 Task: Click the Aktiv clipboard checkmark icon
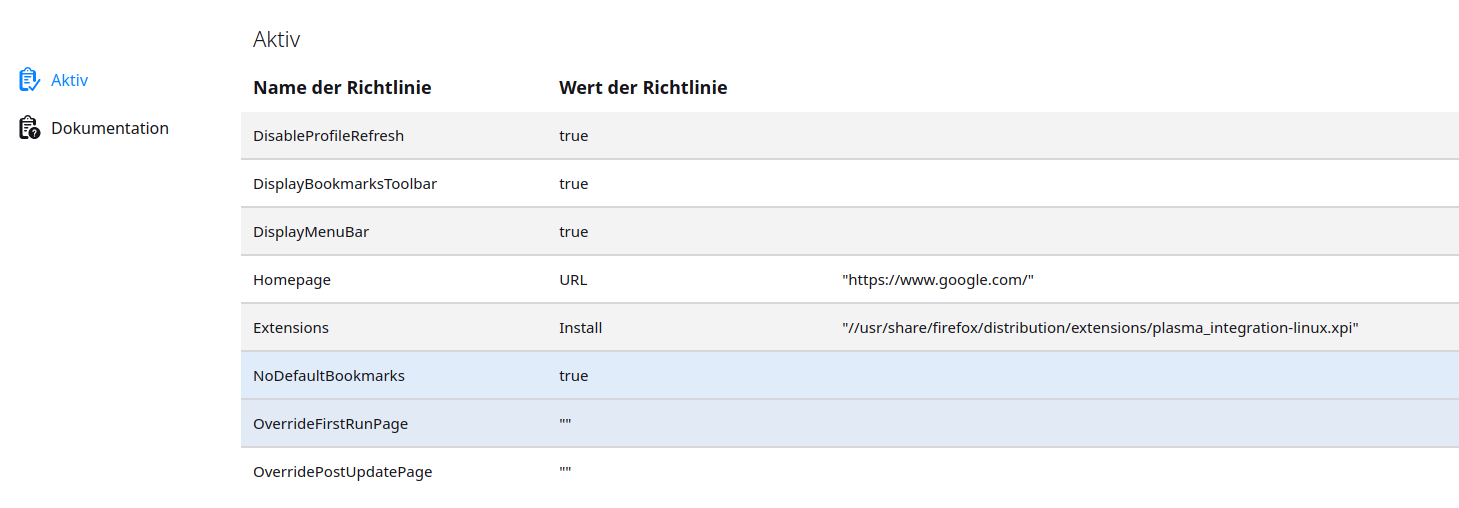pos(29,79)
